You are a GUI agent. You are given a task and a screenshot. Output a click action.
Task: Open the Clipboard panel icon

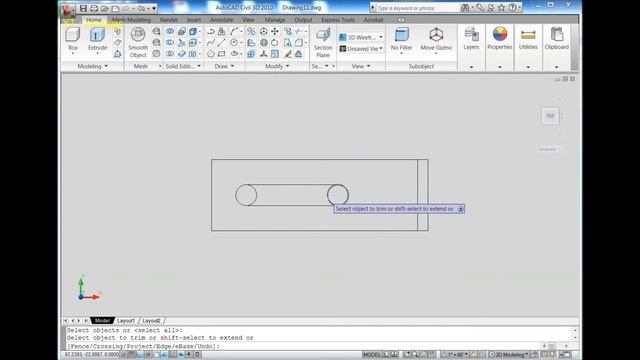[557, 34]
